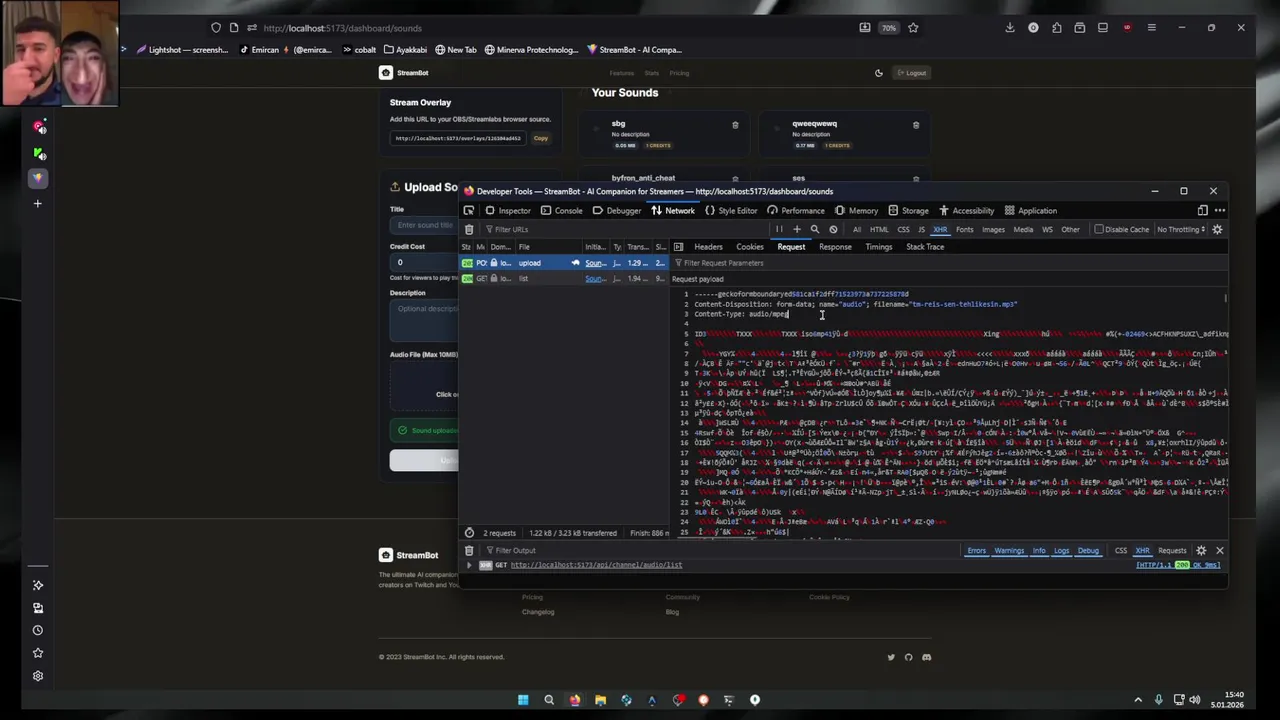Clear console output trash icon
This screenshot has height=720, width=1280.
click(469, 551)
